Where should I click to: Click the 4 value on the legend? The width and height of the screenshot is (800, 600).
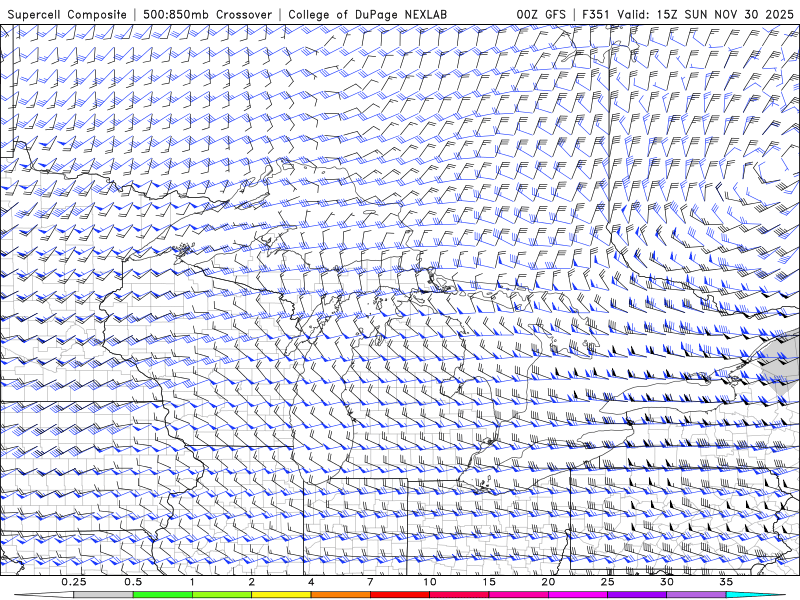[311, 582]
